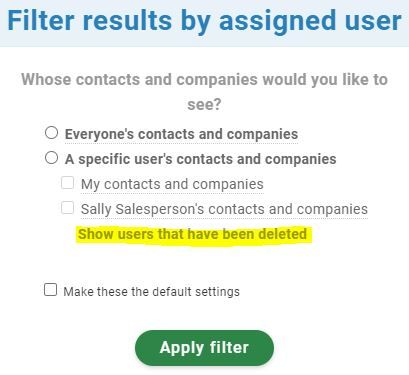Click the Make these the default settings text
This screenshot has height=375, width=409.
tap(152, 292)
